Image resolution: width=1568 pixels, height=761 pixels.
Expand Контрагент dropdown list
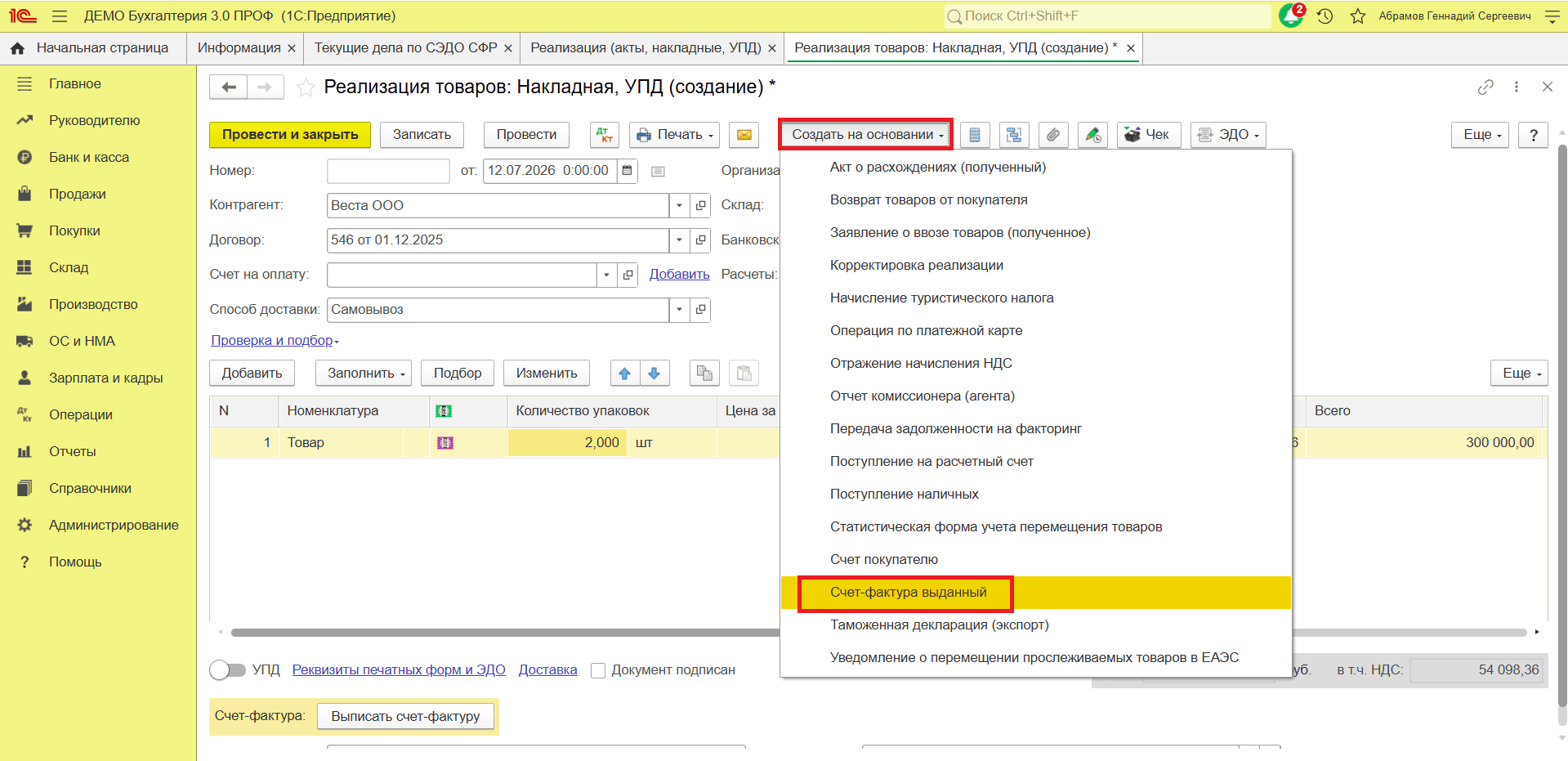click(680, 206)
